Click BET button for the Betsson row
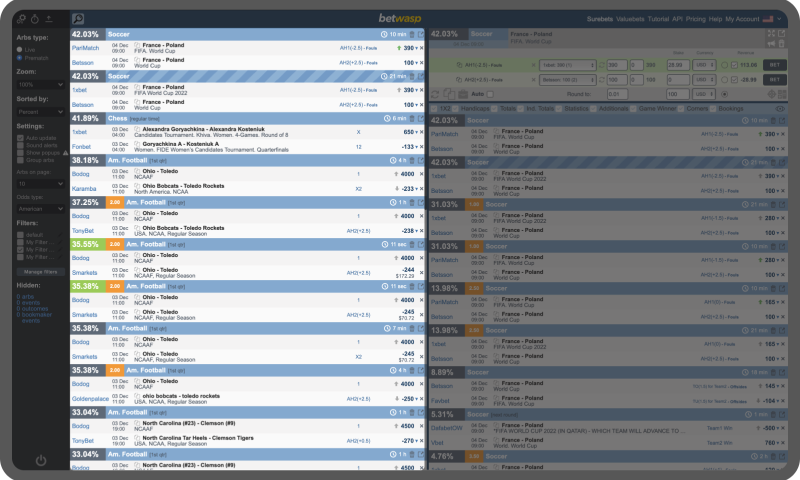The height and width of the screenshot is (480, 800). coord(774,80)
